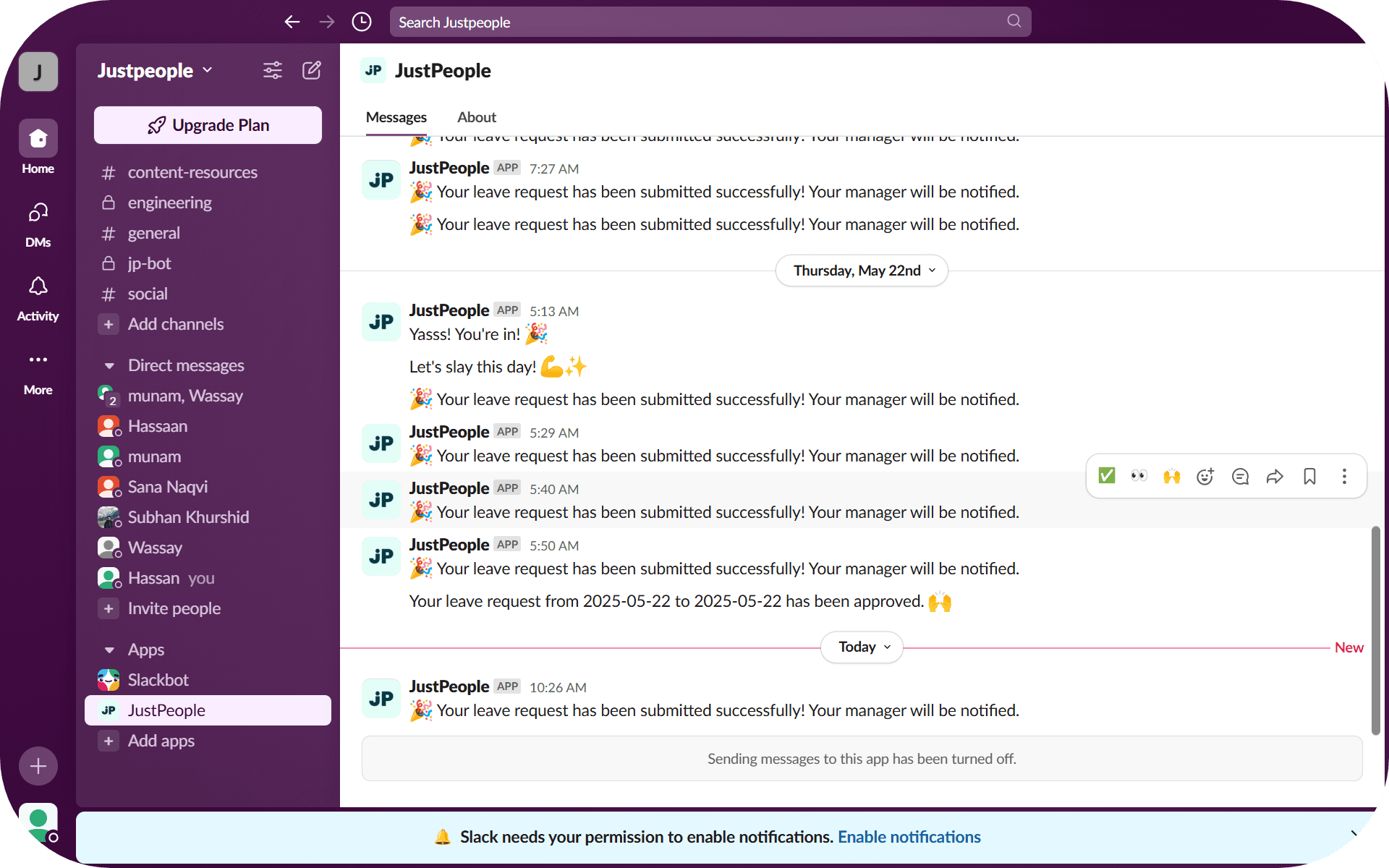The height and width of the screenshot is (868, 1389).
Task: Bookmark the message for later
Action: (x=1309, y=476)
